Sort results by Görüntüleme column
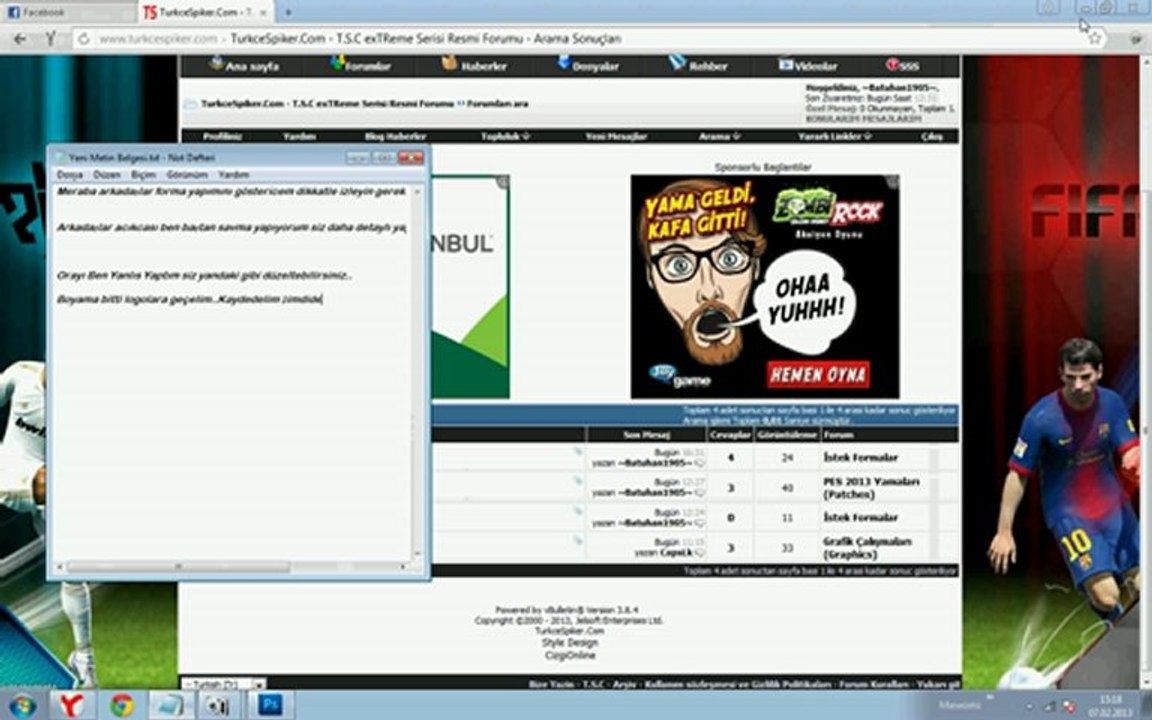This screenshot has width=1152, height=720. 787,434
